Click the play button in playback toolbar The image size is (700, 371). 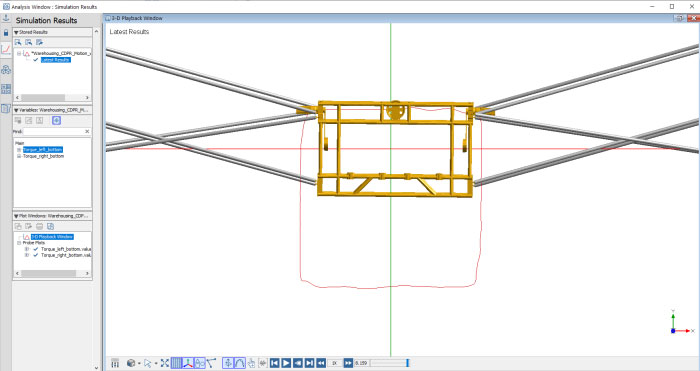[x=286, y=363]
